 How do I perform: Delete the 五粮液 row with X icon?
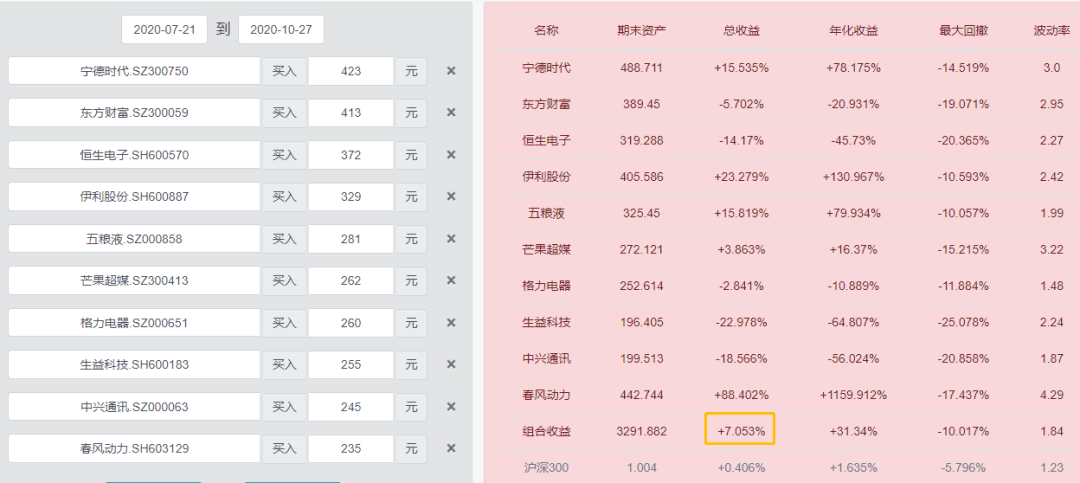click(x=451, y=239)
